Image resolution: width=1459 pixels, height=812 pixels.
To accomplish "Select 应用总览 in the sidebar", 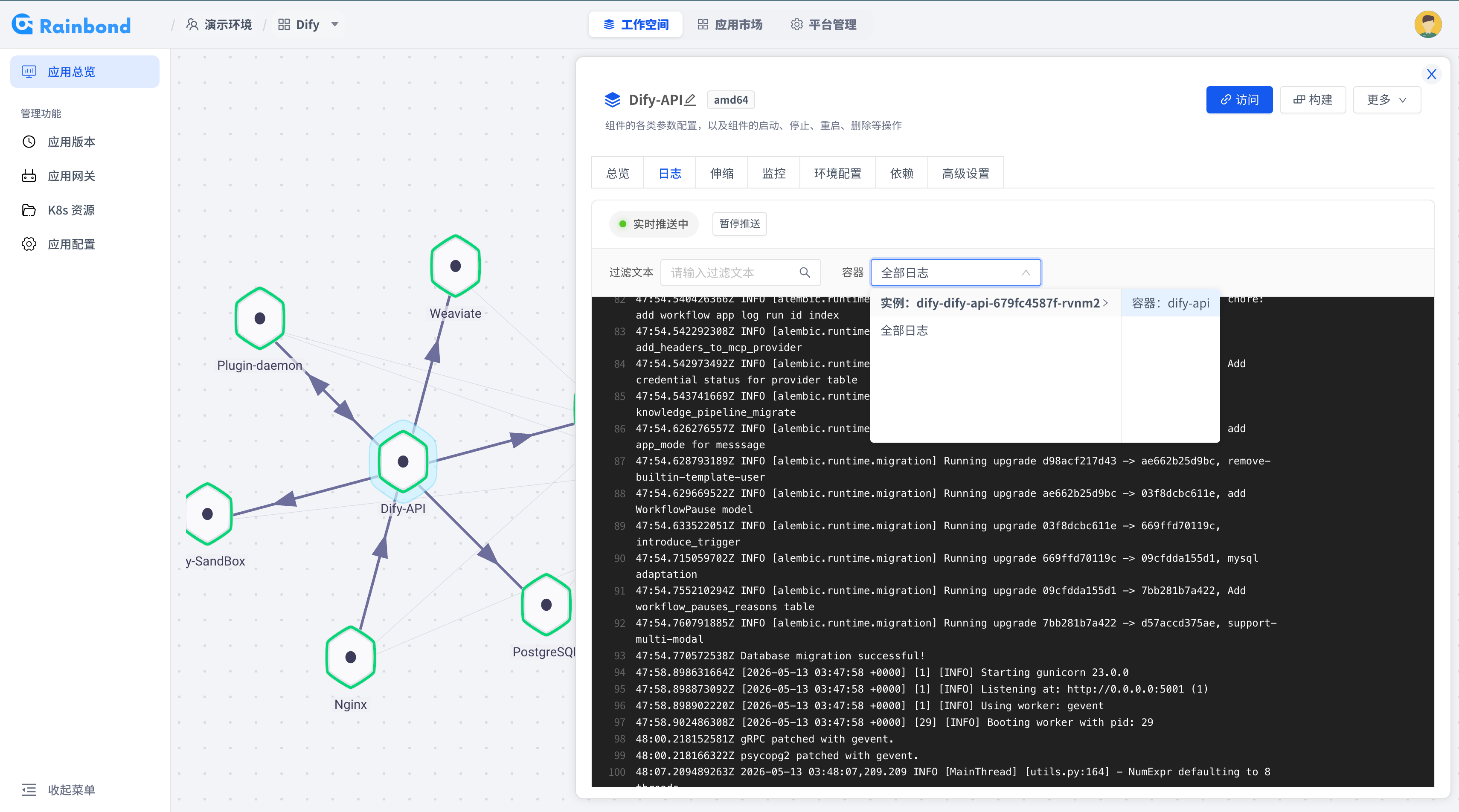I will (x=85, y=72).
